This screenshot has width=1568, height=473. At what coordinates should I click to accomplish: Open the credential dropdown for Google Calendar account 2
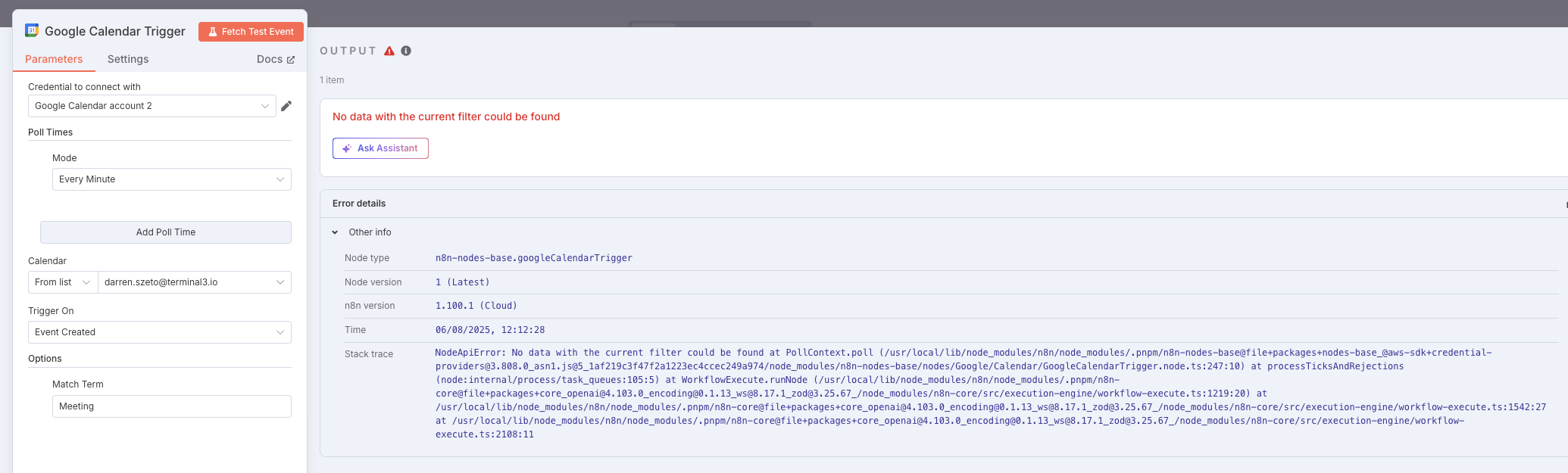click(151, 106)
